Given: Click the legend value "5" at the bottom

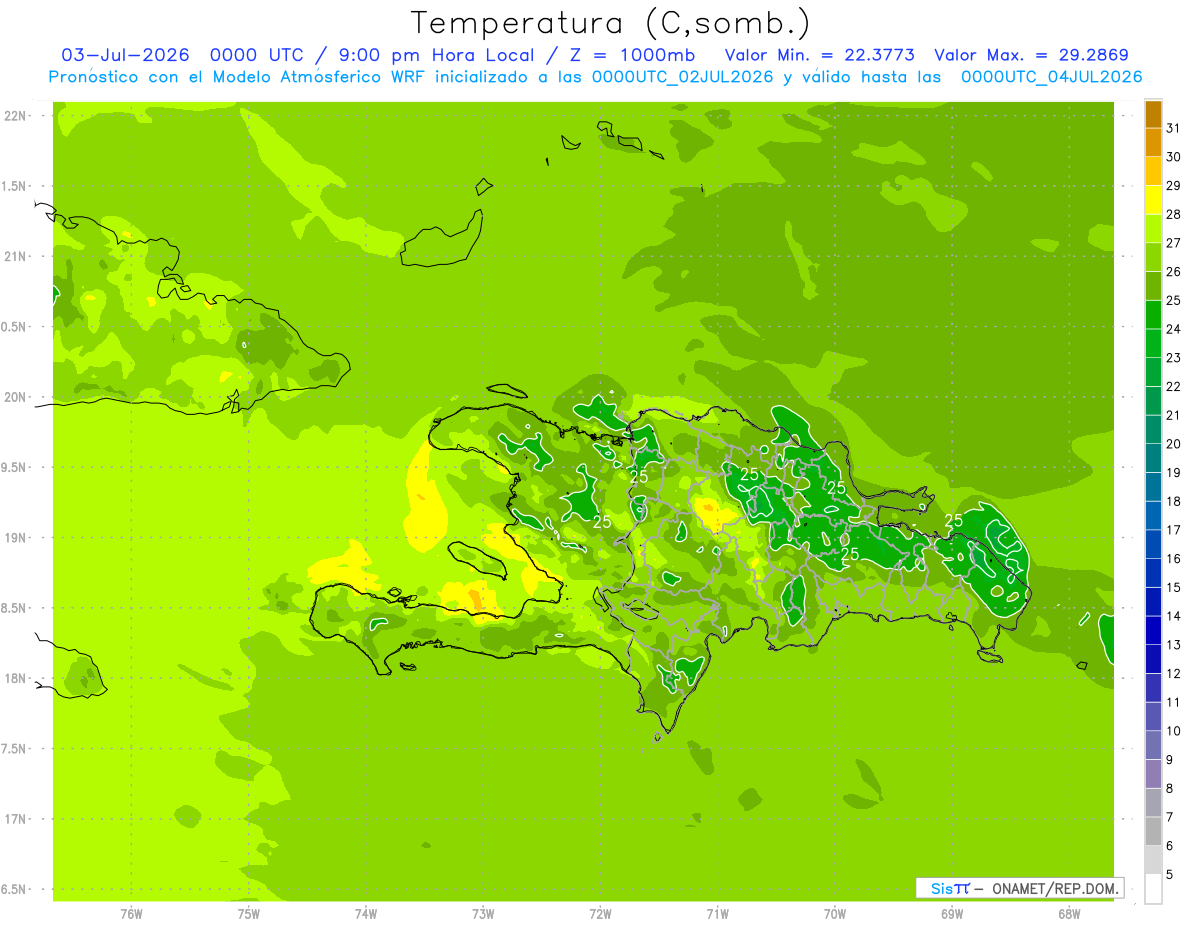Looking at the screenshot, I should click(1170, 875).
